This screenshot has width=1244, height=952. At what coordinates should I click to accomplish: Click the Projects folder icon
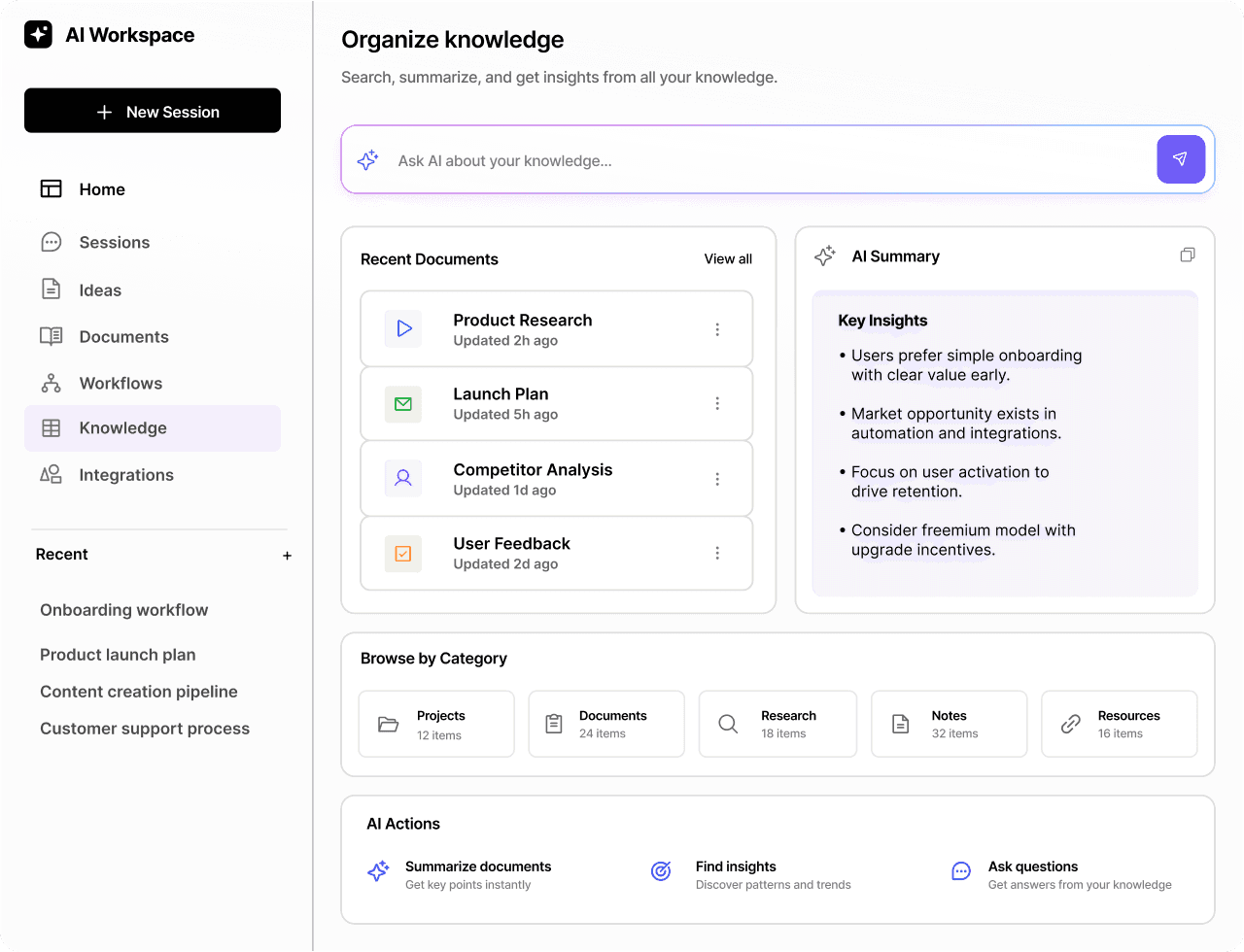coord(389,725)
